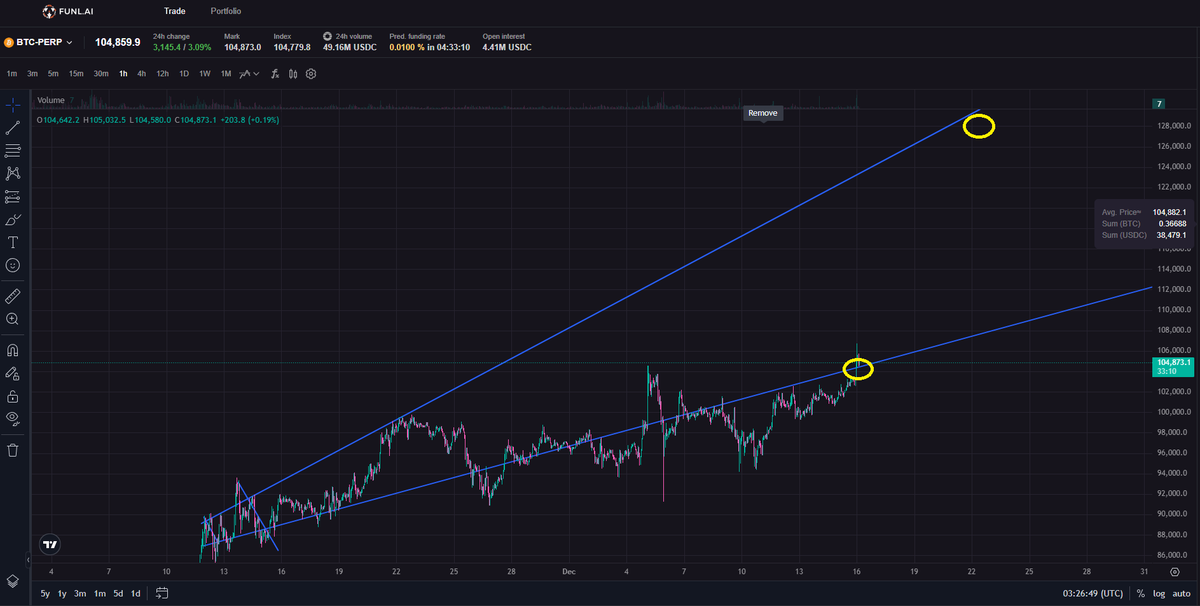This screenshot has width=1200, height=606.
Task: Select the 1M timeframe
Action: [226, 73]
